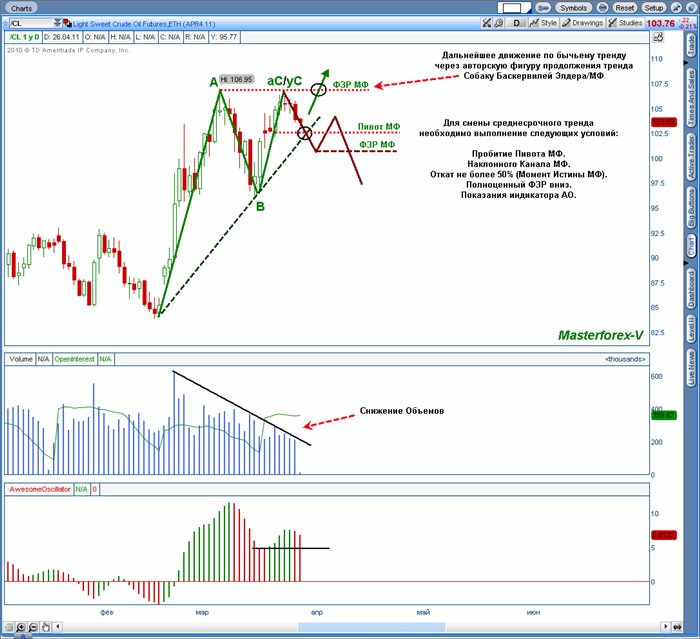Click the Hi: 106.95 price bubble
The image size is (700, 639).
[x=237, y=79]
